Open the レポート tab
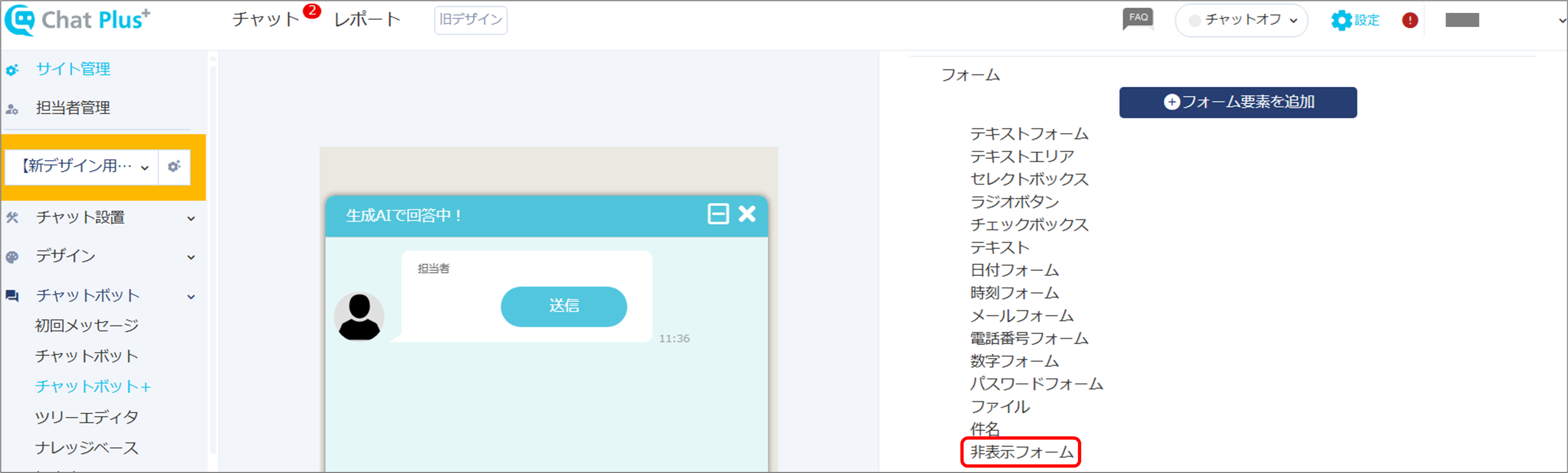 (367, 20)
